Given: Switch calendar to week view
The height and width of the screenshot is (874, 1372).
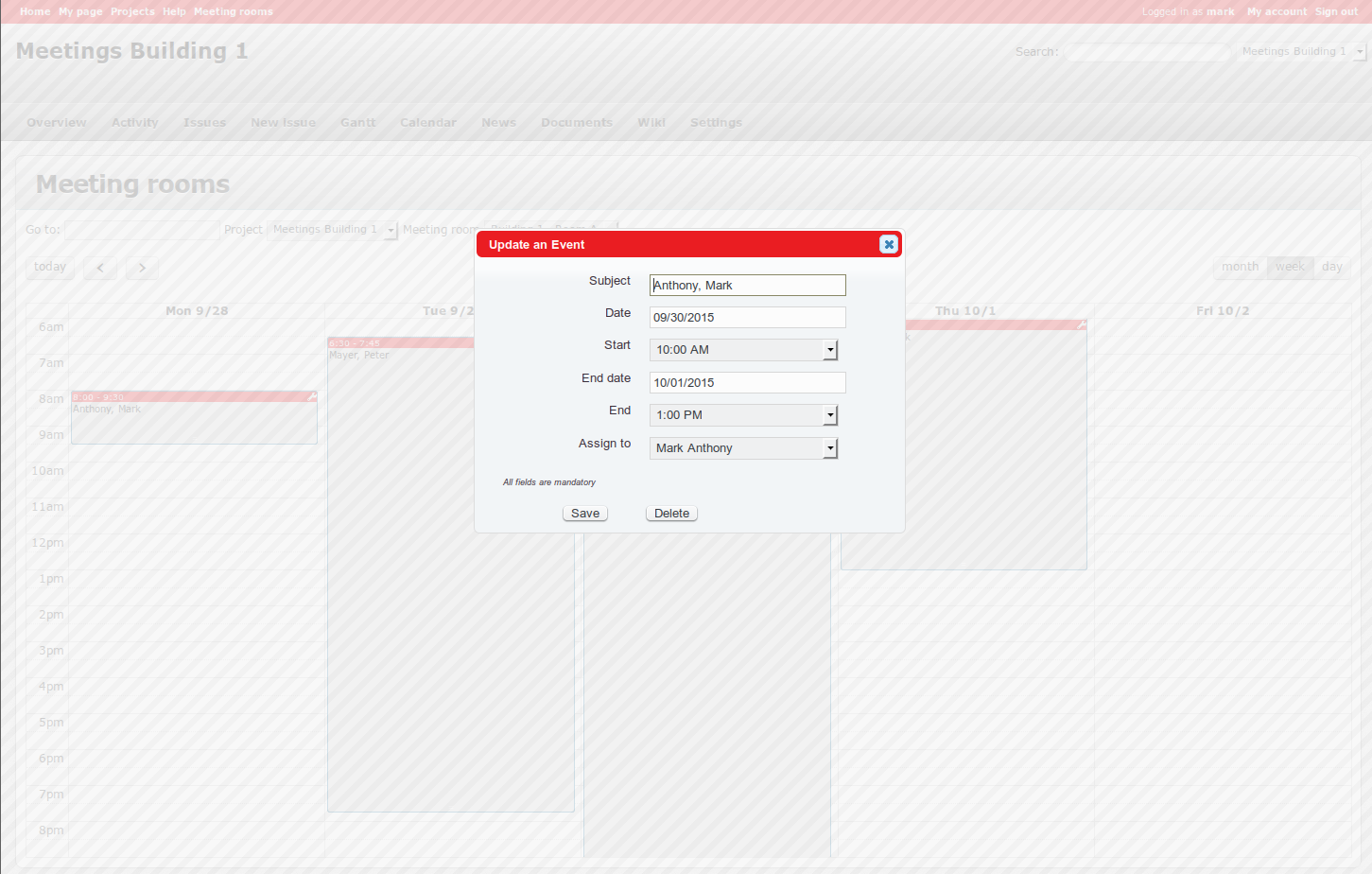Looking at the screenshot, I should [1290, 268].
